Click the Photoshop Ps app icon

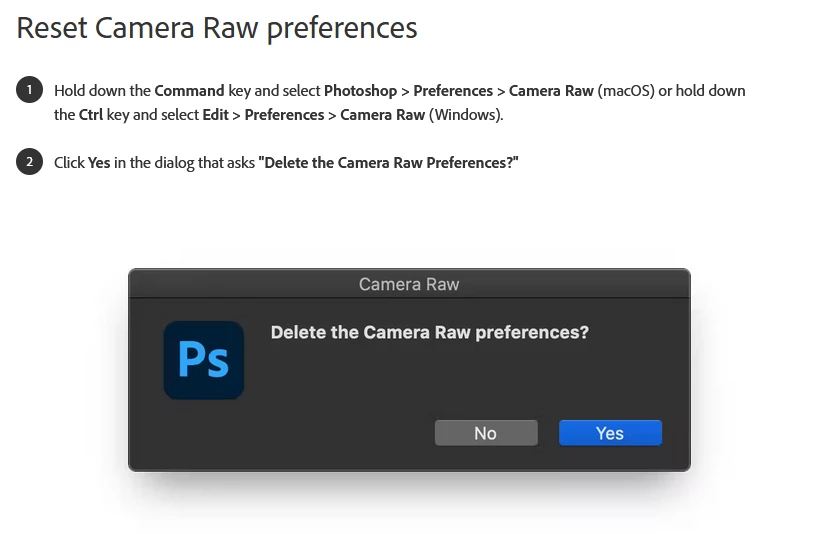(204, 360)
